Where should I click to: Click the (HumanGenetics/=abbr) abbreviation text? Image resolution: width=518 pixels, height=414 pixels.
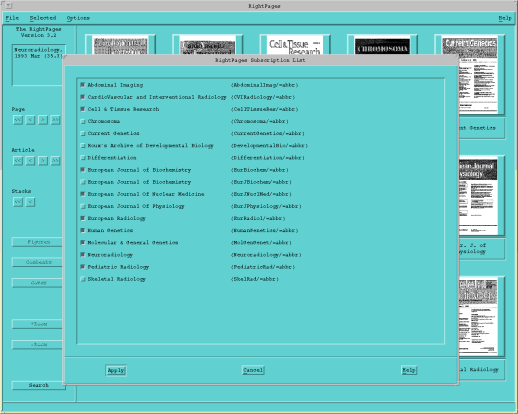click(264, 230)
